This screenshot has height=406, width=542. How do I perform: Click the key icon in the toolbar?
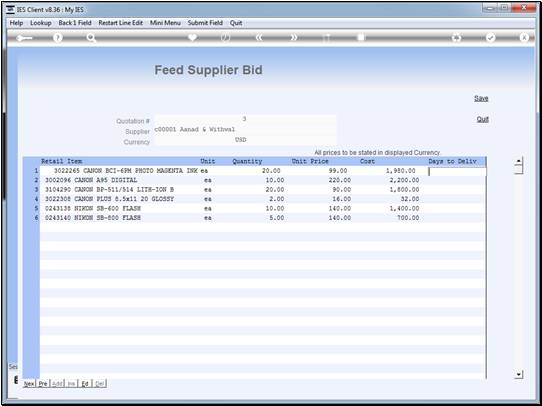[x=24, y=38]
